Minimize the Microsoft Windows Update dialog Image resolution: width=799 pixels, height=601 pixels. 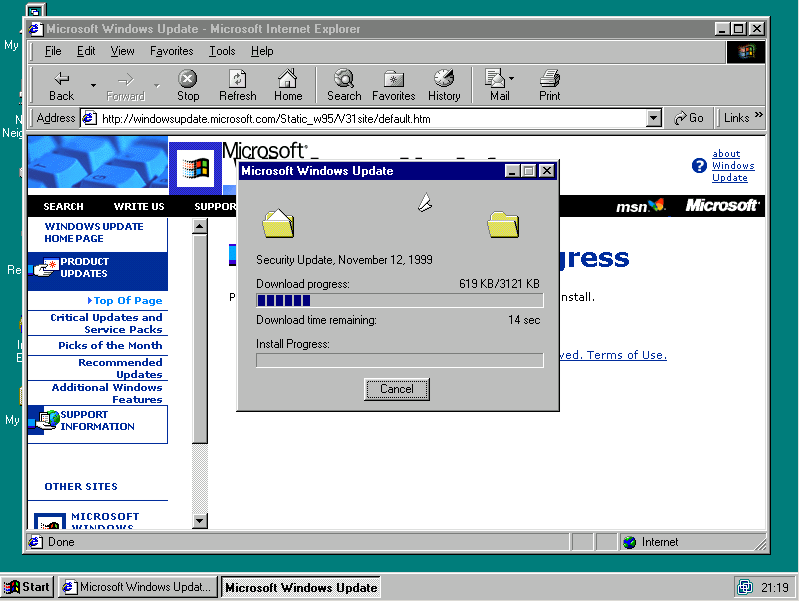tap(513, 171)
